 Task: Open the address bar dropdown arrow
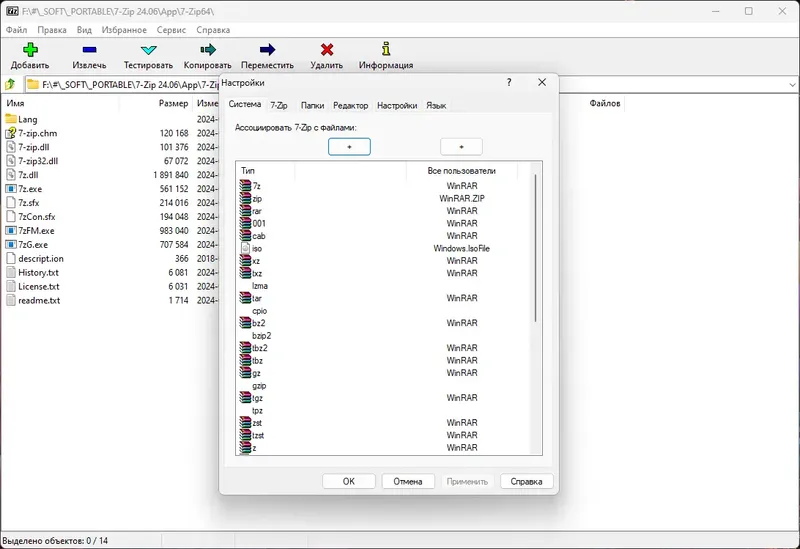(792, 85)
